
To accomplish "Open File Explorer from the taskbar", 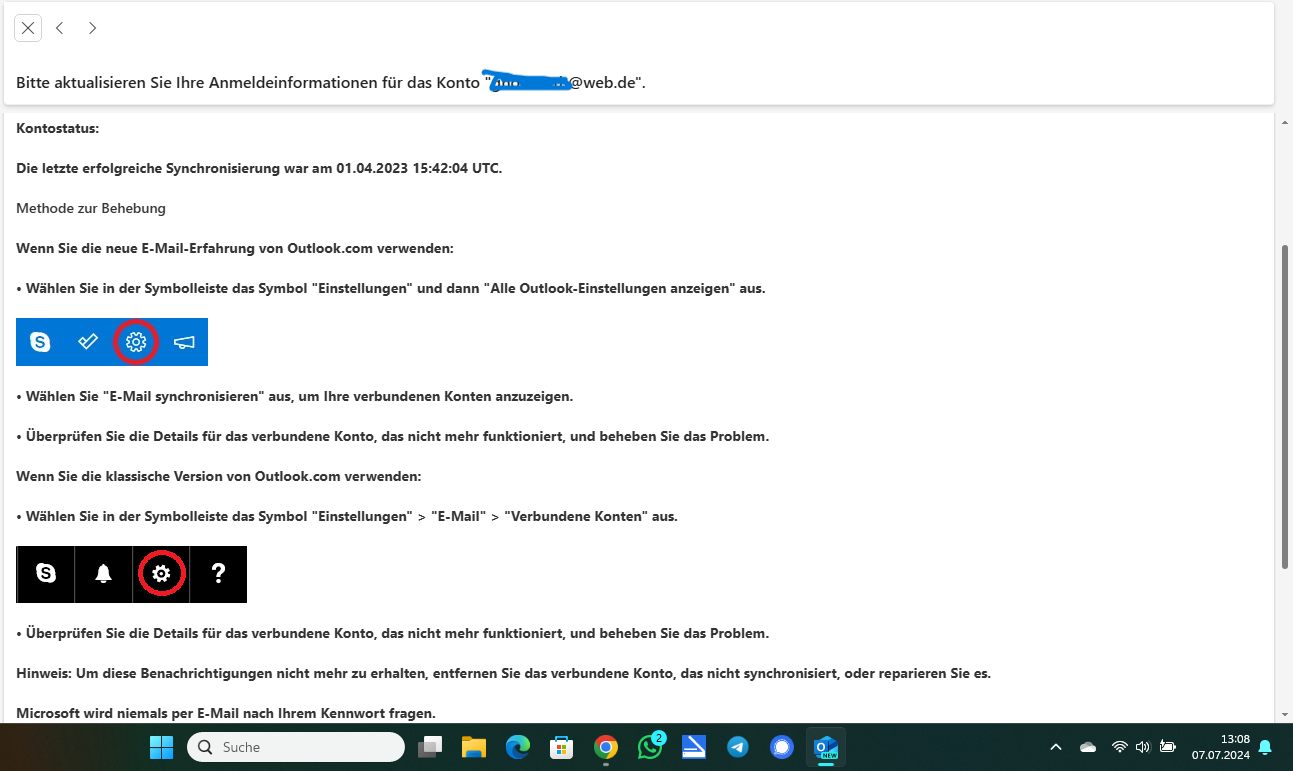I will click(x=473, y=747).
